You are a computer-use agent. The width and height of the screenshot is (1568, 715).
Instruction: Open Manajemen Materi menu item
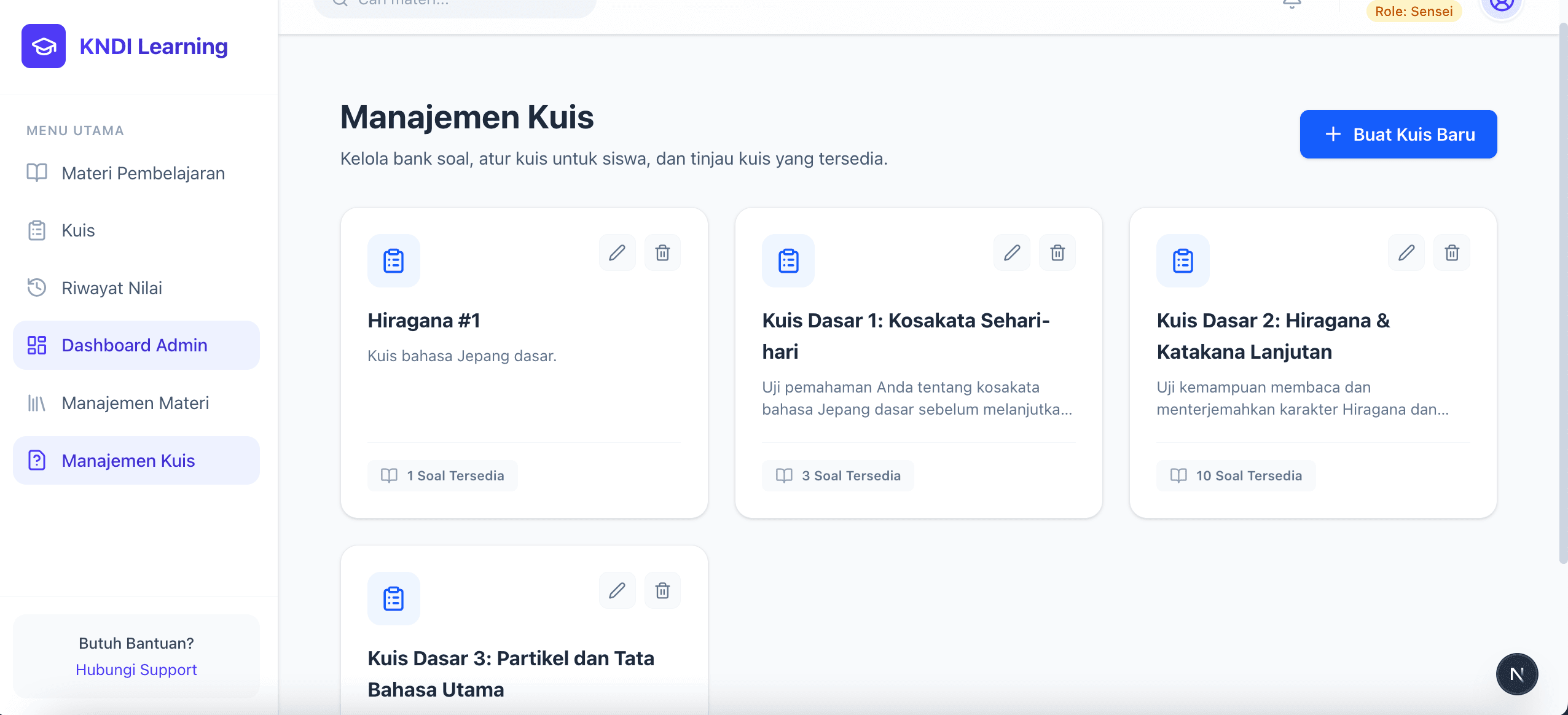point(136,403)
